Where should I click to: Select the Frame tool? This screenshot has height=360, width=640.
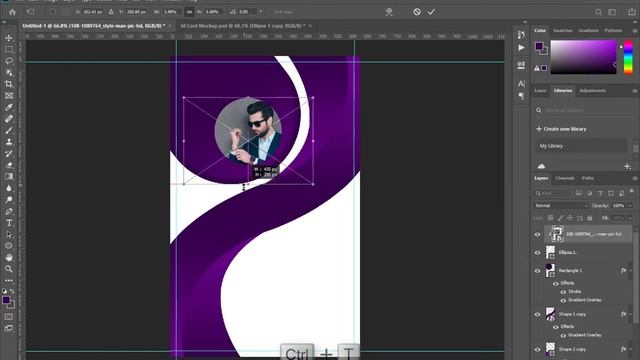click(9, 96)
